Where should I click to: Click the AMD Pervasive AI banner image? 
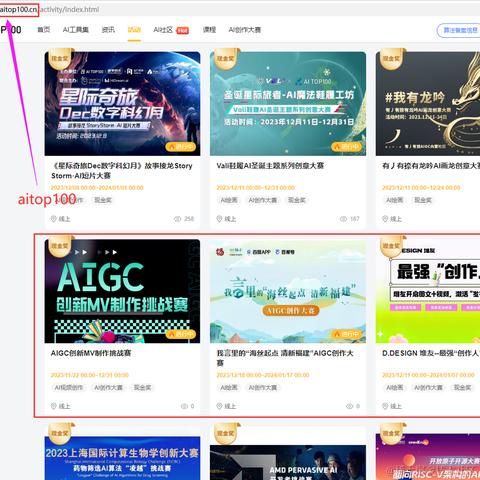click(288, 463)
